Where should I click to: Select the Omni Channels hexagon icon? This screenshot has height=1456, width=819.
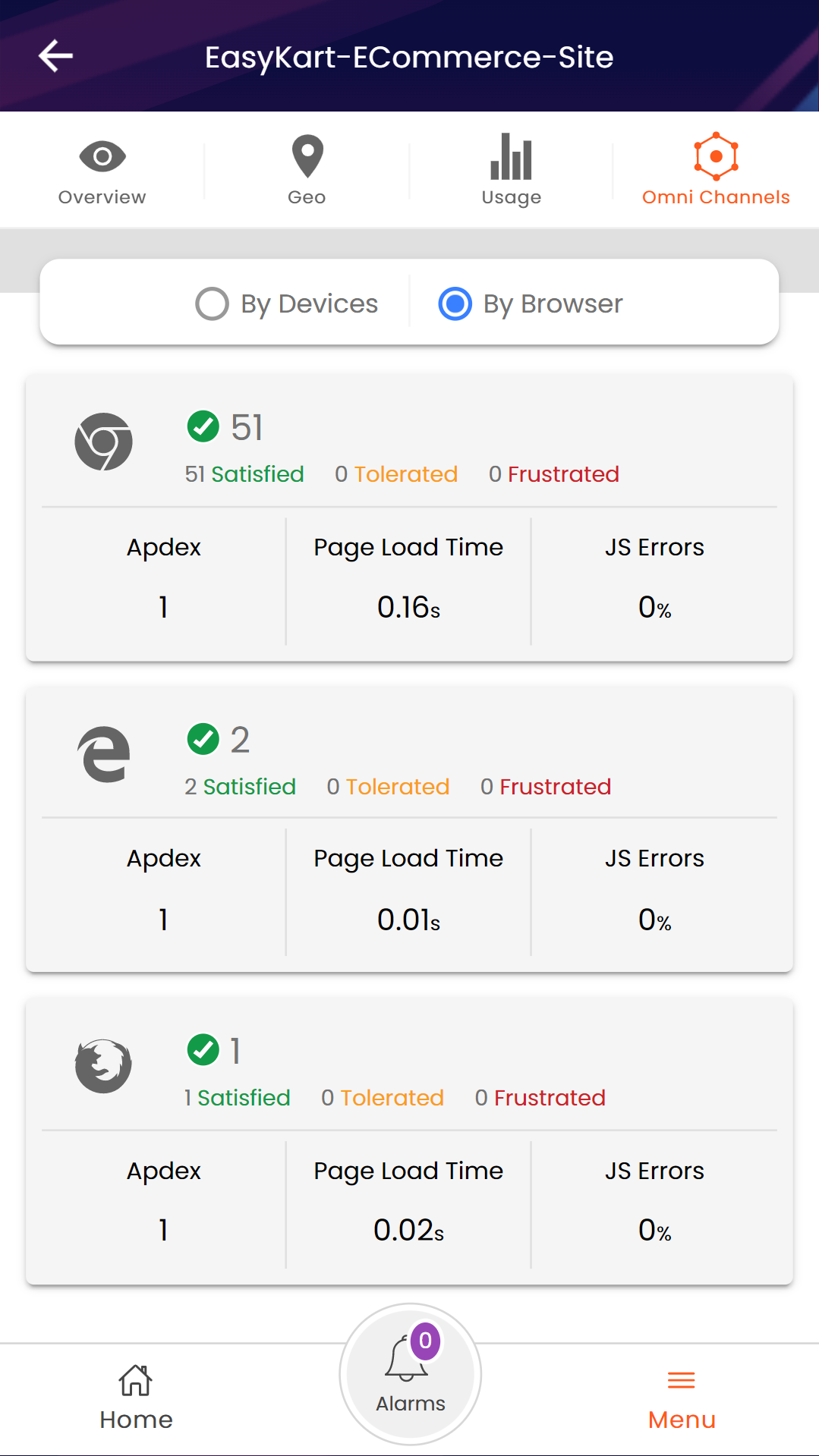pyautogui.click(x=716, y=156)
